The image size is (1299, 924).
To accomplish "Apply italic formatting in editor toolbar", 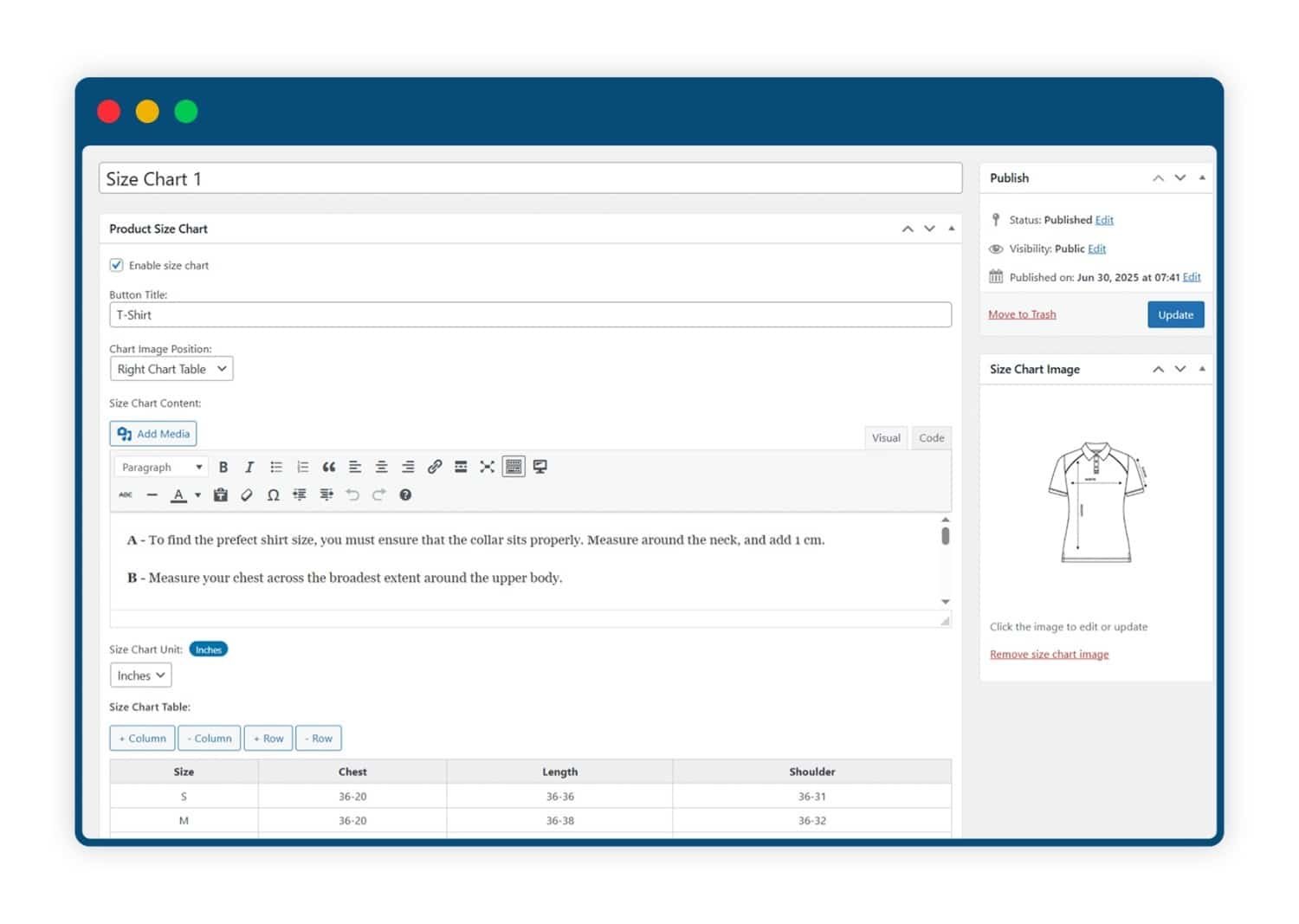I will 249,467.
